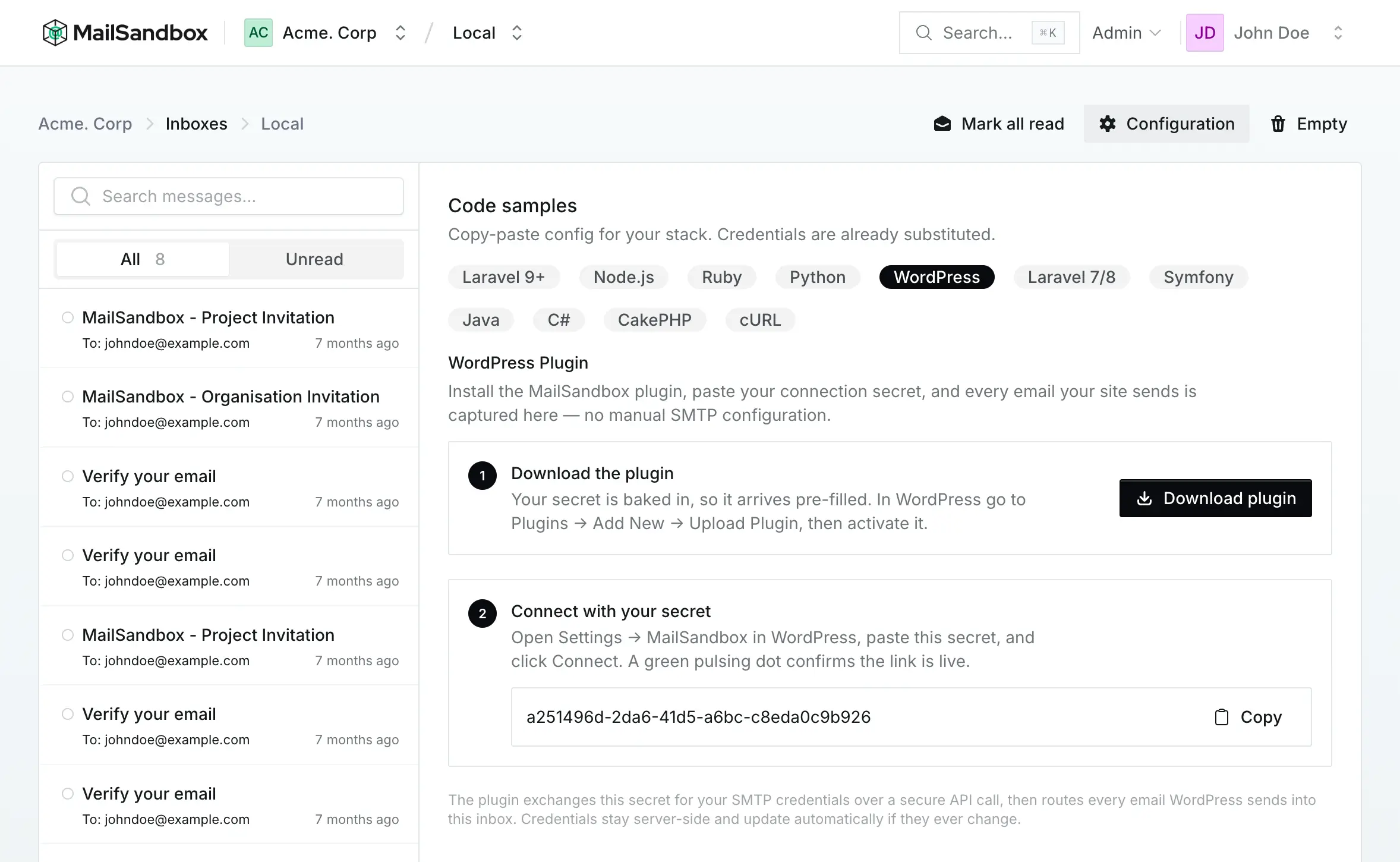
Task: Click the download arrow icon on Download plugin
Action: point(1144,498)
